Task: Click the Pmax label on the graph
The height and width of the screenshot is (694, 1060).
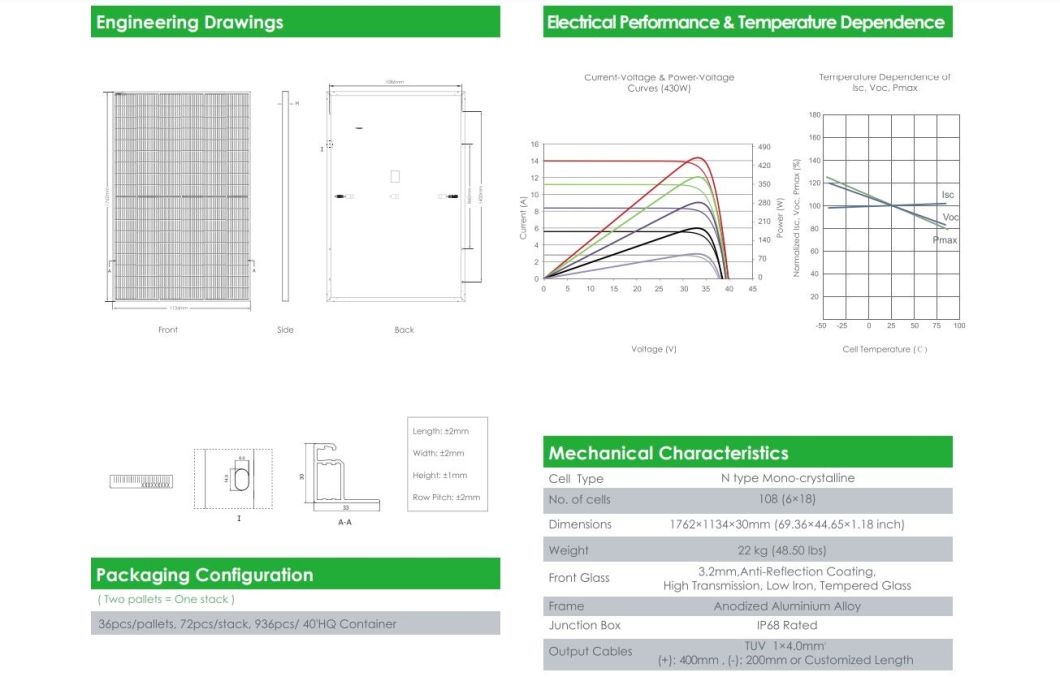Action: click(x=946, y=241)
